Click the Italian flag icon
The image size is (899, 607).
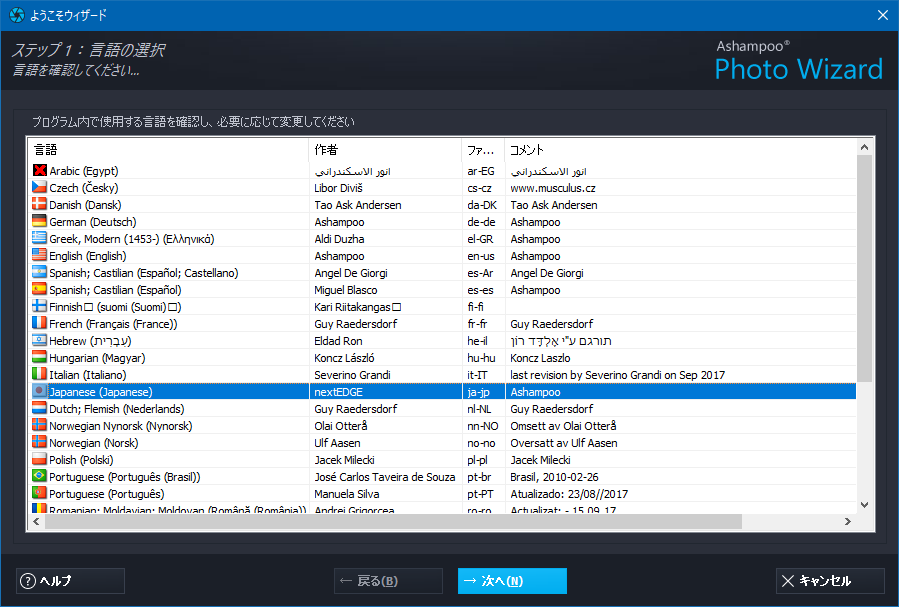pos(40,374)
